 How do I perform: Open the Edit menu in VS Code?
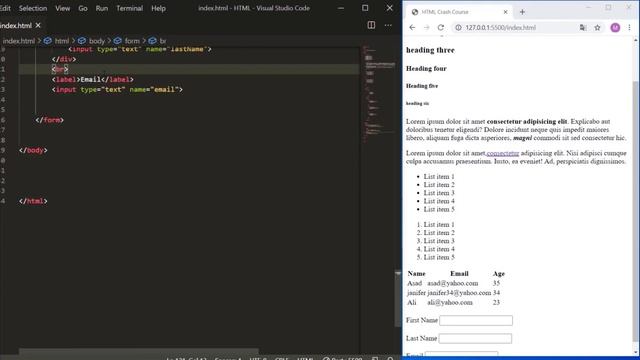pos(5,8)
